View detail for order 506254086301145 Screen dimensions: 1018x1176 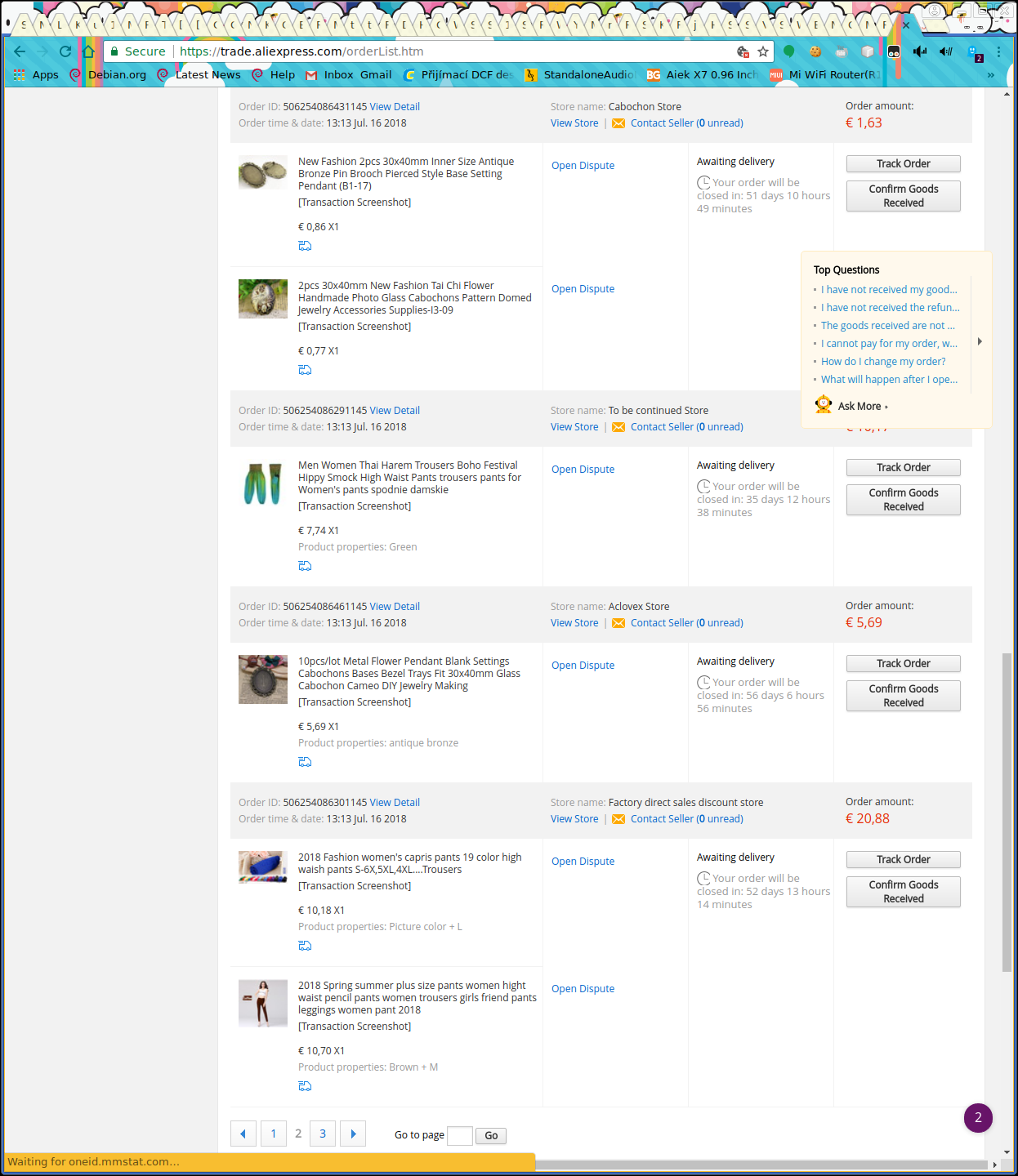point(395,803)
